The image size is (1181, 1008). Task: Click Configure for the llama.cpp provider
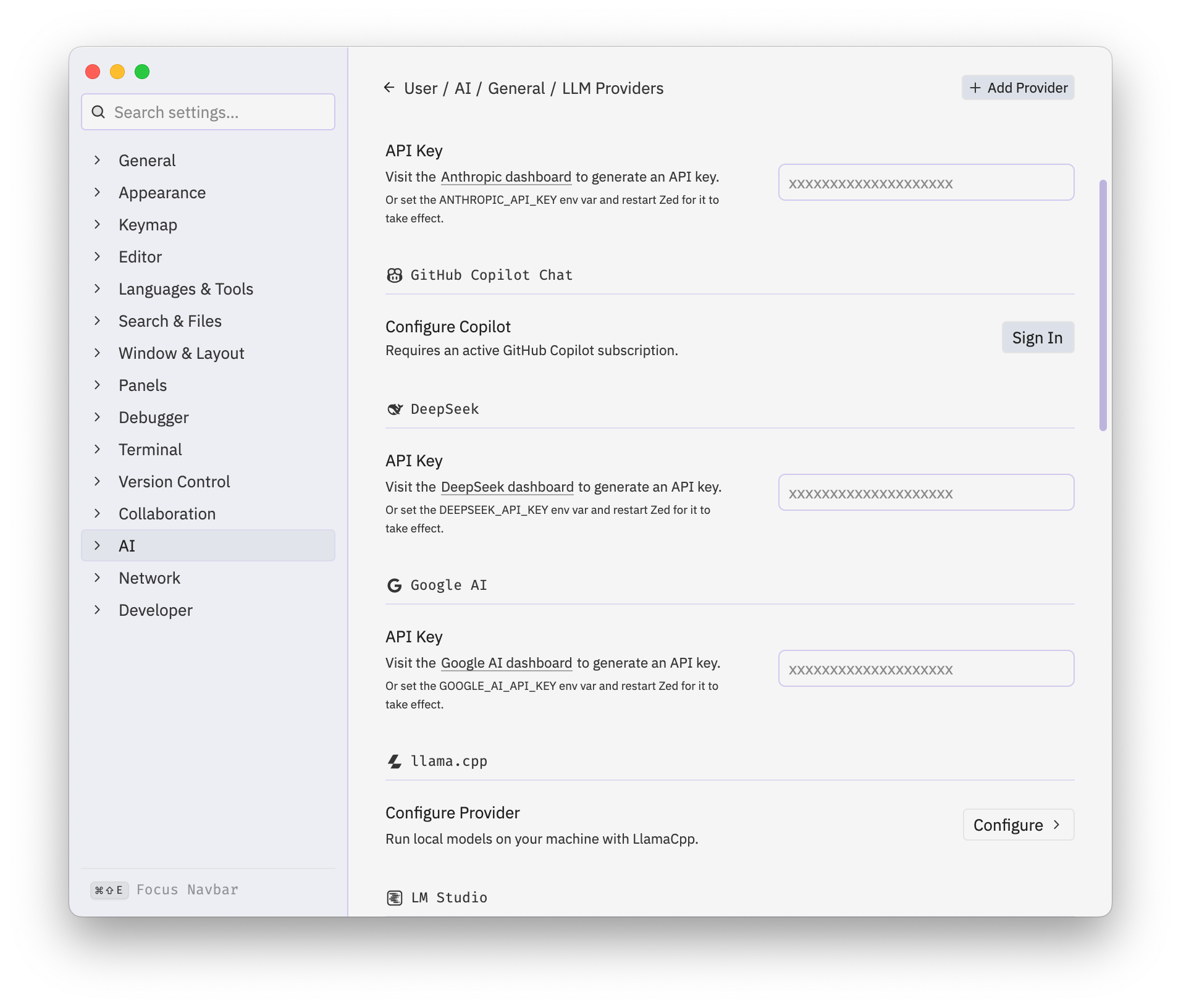coord(1019,825)
